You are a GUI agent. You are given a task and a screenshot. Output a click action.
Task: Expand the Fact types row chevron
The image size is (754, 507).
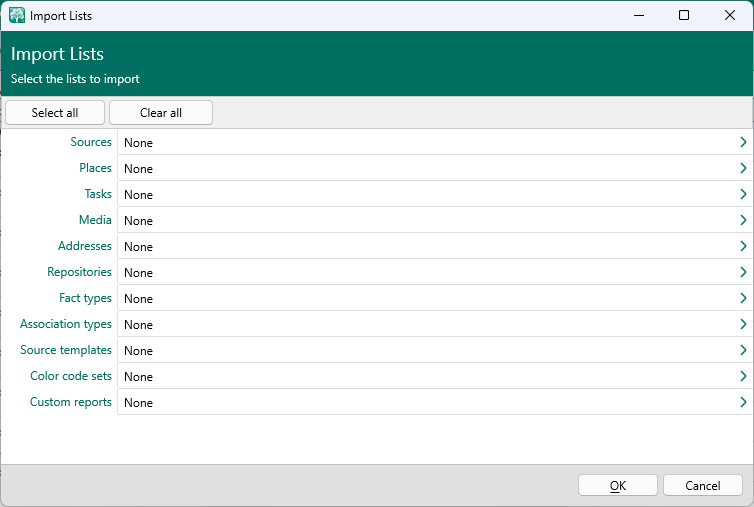click(x=743, y=298)
